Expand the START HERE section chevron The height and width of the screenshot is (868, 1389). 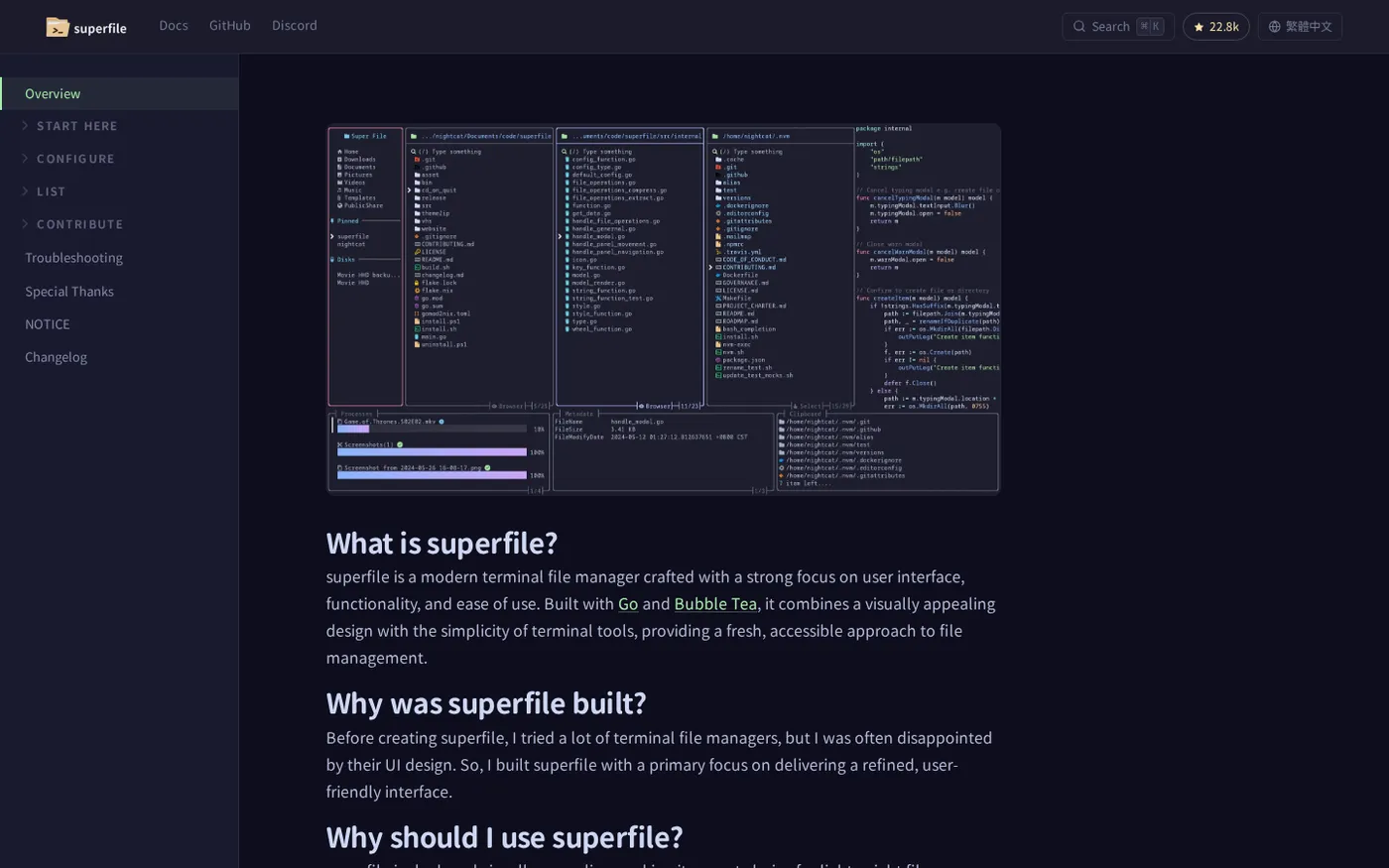point(25,126)
